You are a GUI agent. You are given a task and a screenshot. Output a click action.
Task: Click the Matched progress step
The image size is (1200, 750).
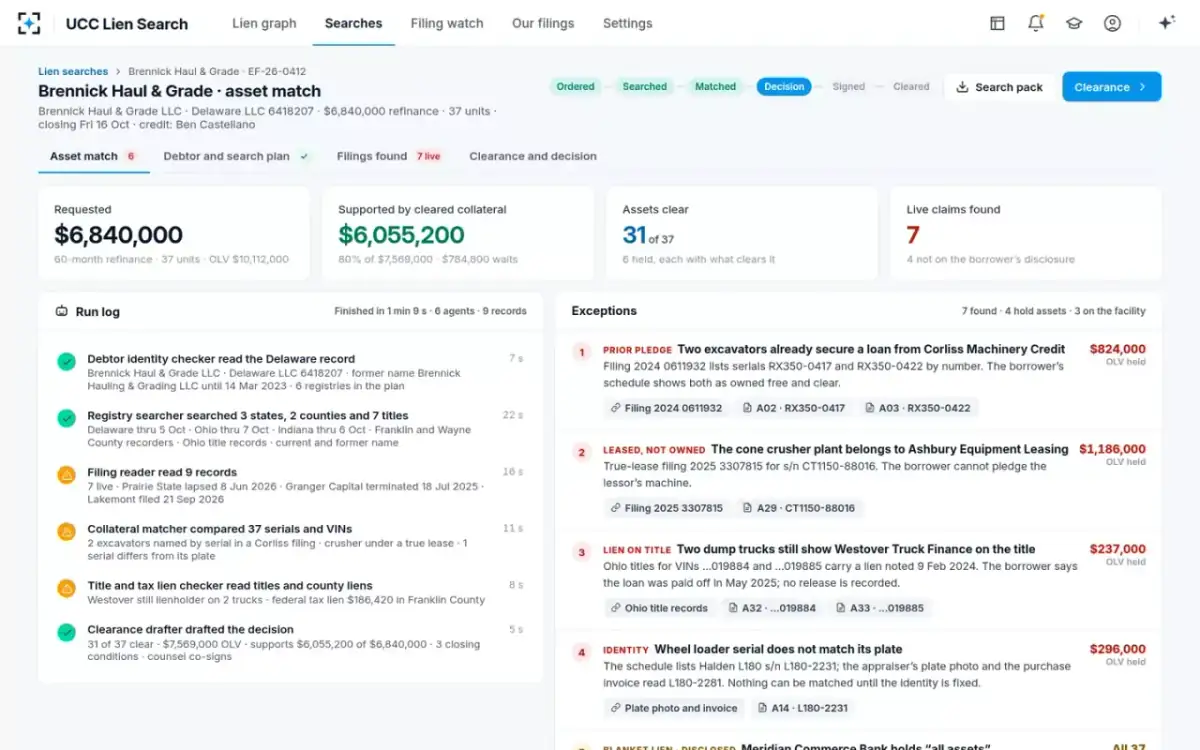pyautogui.click(x=715, y=87)
